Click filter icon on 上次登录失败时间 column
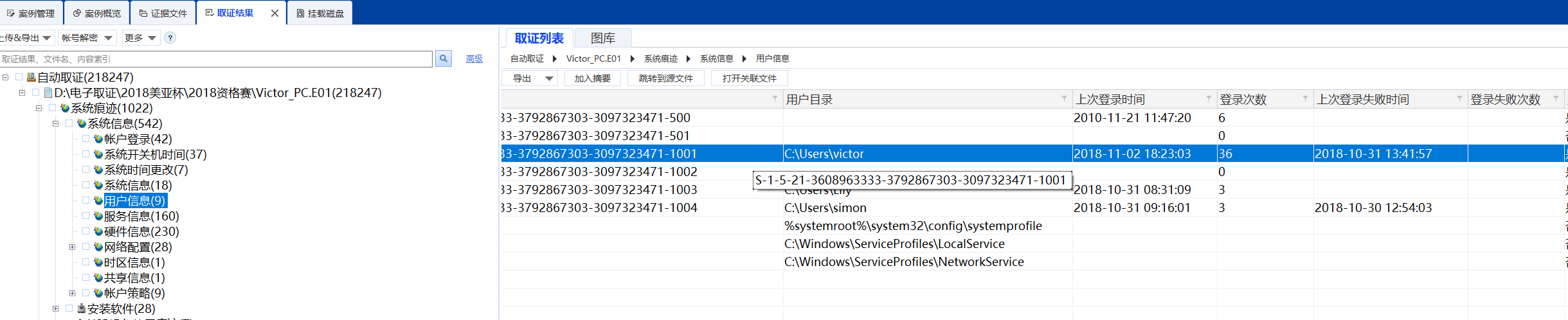The height and width of the screenshot is (320, 1568). [1459, 99]
